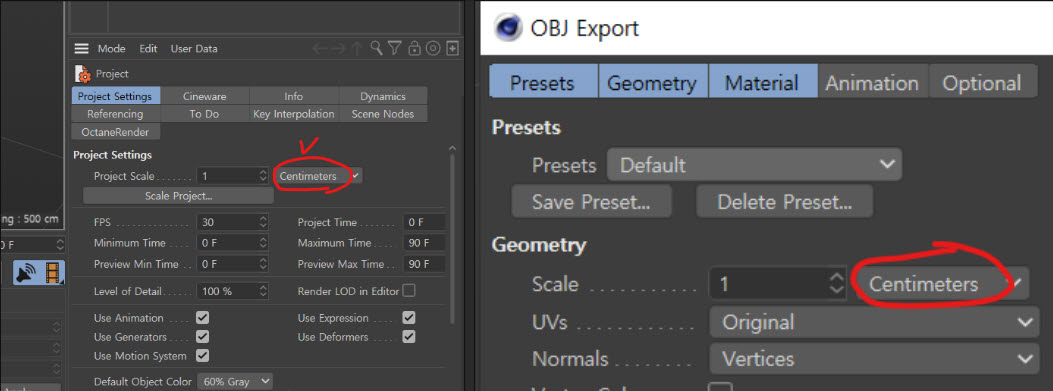Click the search magnifier icon
This screenshot has height=391, width=1053.
pyautogui.click(x=377, y=48)
